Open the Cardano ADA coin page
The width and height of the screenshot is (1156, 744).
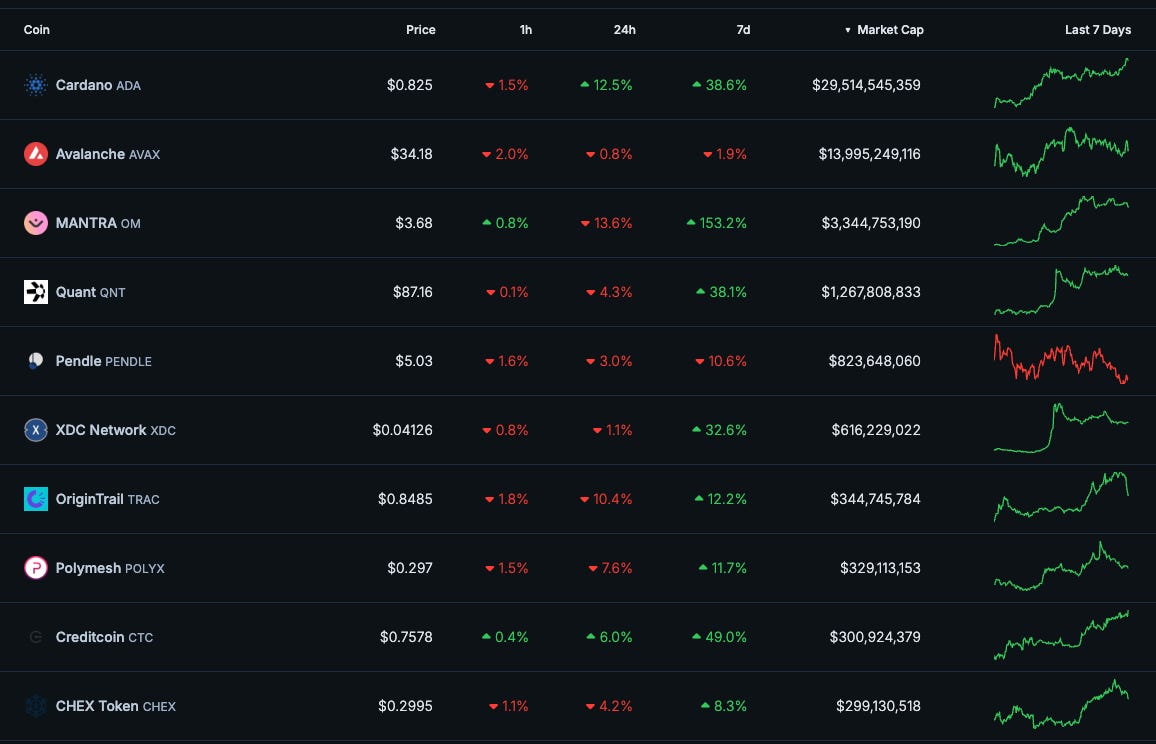(98, 85)
